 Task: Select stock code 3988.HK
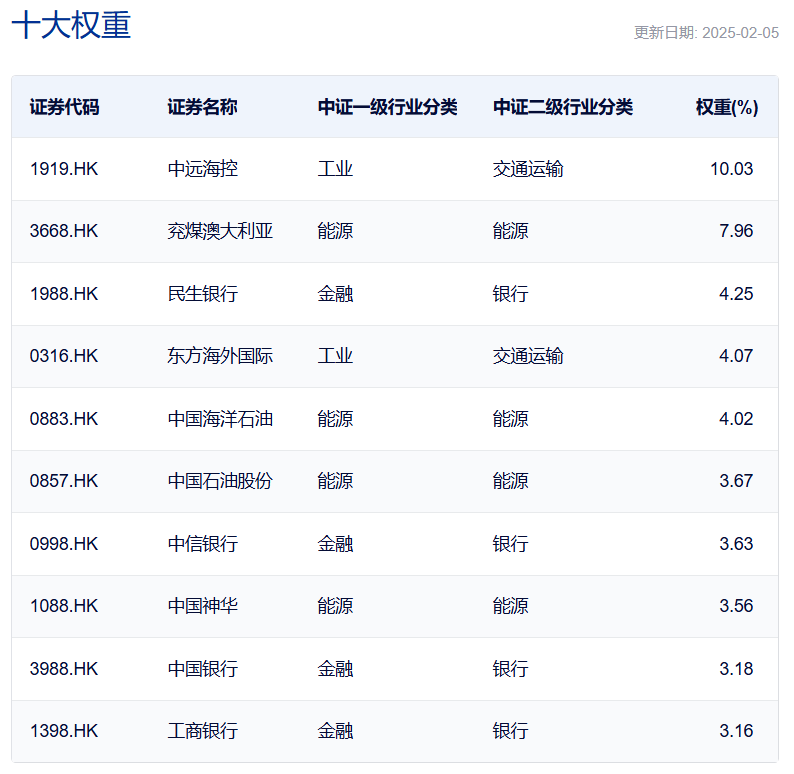[64, 669]
